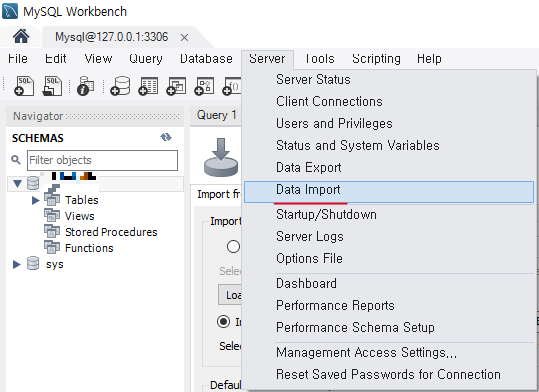The height and width of the screenshot is (392, 539).
Task: Open the Database menu
Action: [206, 59]
